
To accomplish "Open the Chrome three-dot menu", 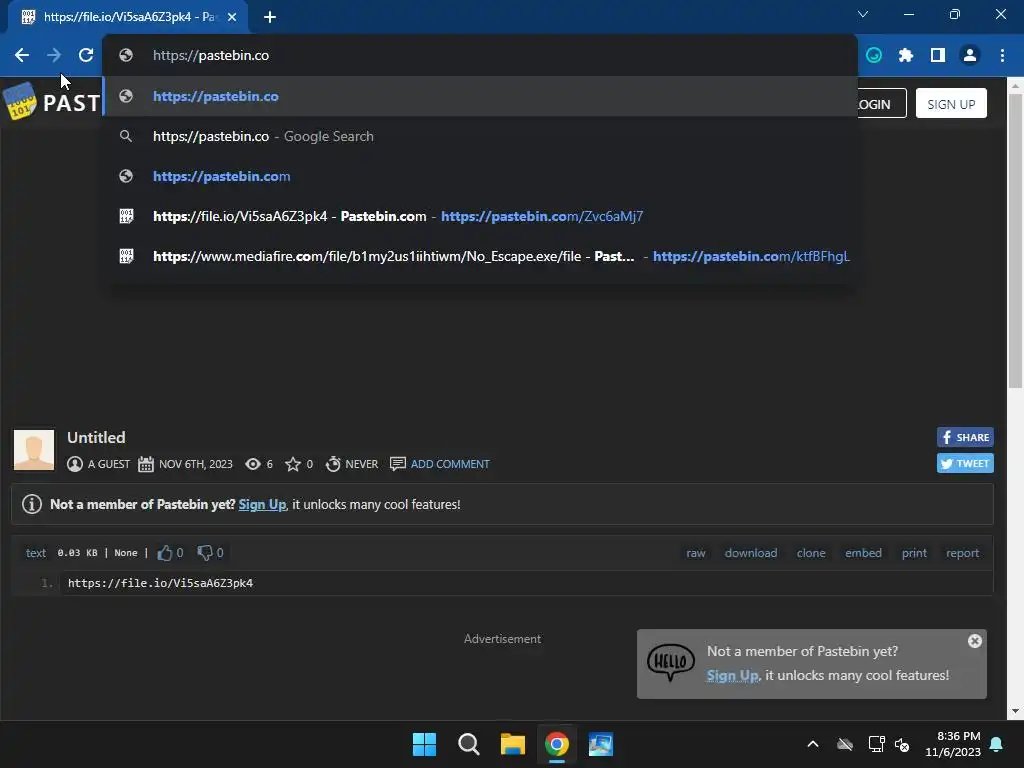I will pyautogui.click(x=1002, y=56).
